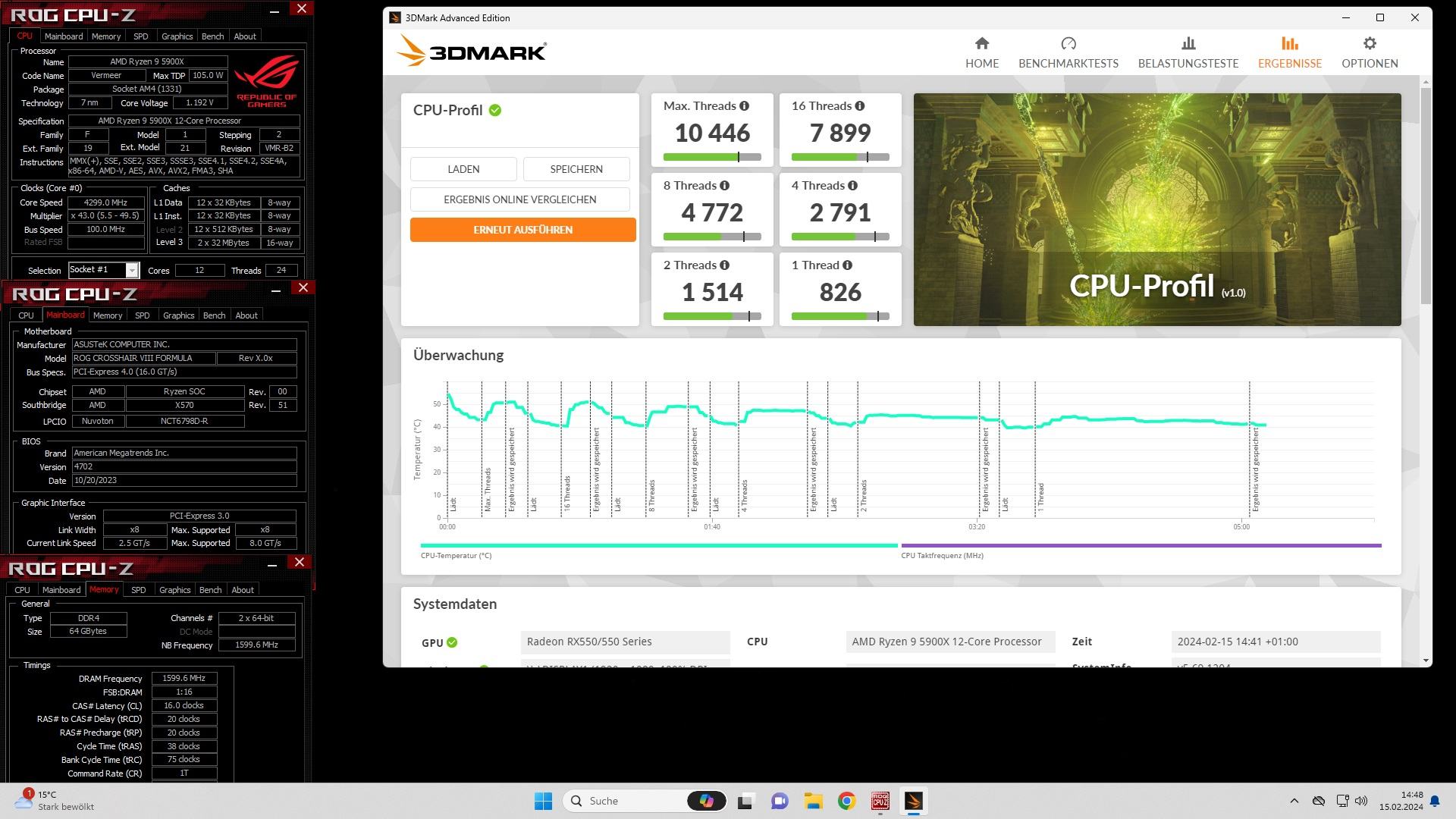Open BELASTUNGSTESTE stress tests section
This screenshot has height=819, width=1456.
click(1188, 53)
